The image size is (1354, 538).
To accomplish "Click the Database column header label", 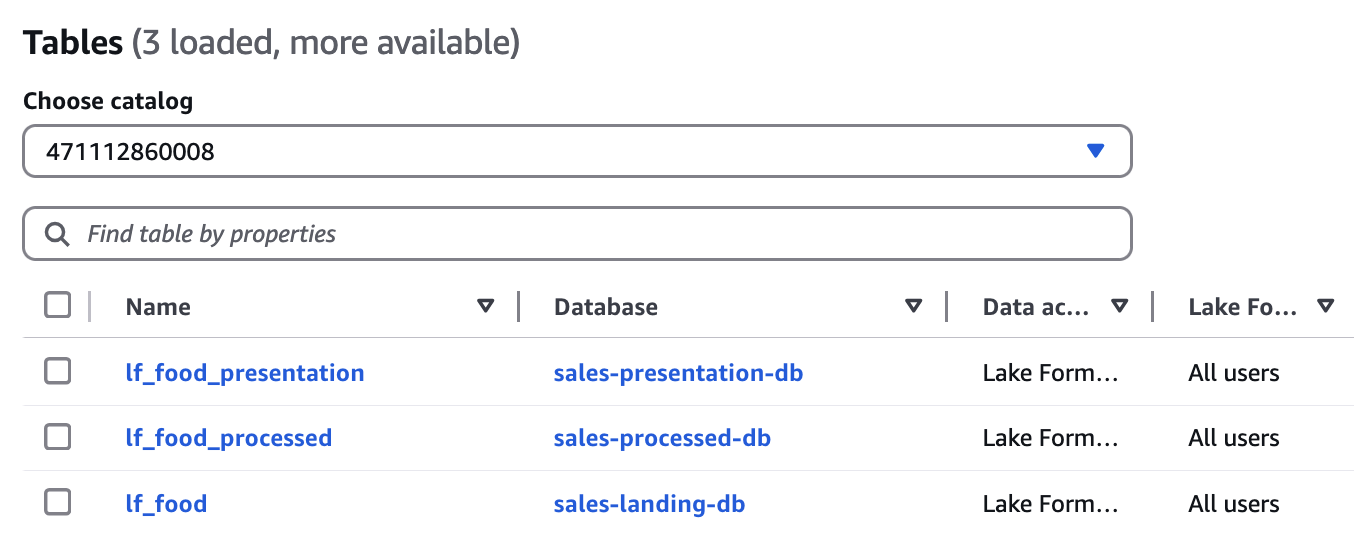I will point(606,307).
